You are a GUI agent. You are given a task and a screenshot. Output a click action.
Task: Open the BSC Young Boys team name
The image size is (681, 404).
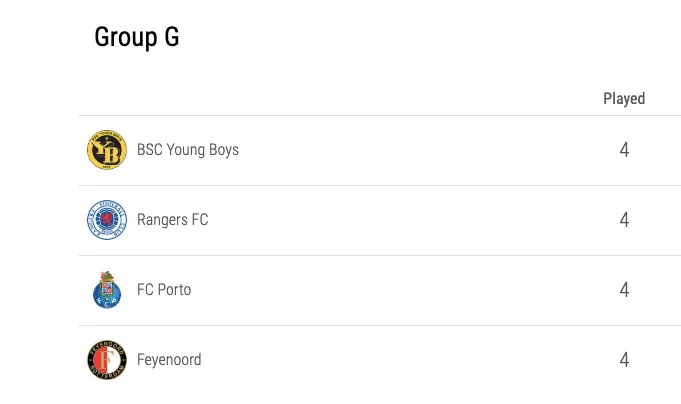(x=188, y=150)
